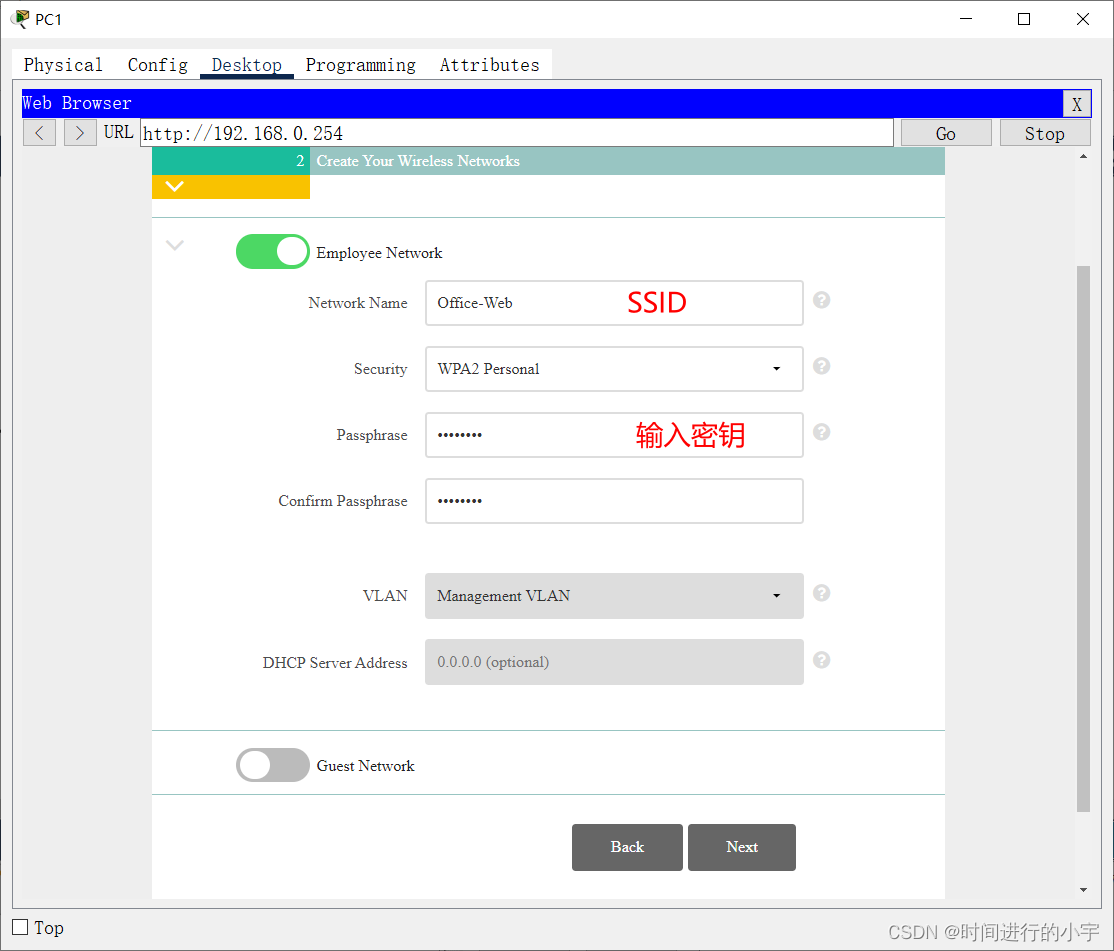The width and height of the screenshot is (1114, 951).
Task: Click help icon next to Network Name
Action: [x=821, y=300]
